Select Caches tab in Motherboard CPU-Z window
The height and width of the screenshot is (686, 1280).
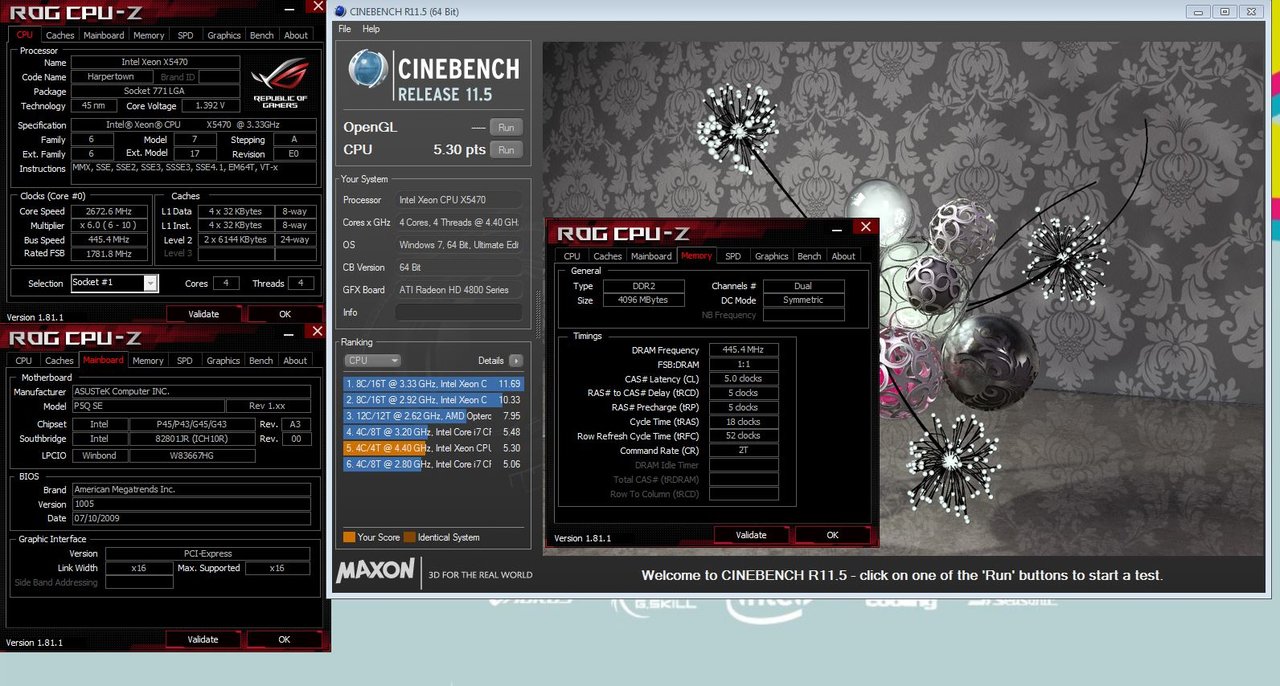(x=60, y=360)
